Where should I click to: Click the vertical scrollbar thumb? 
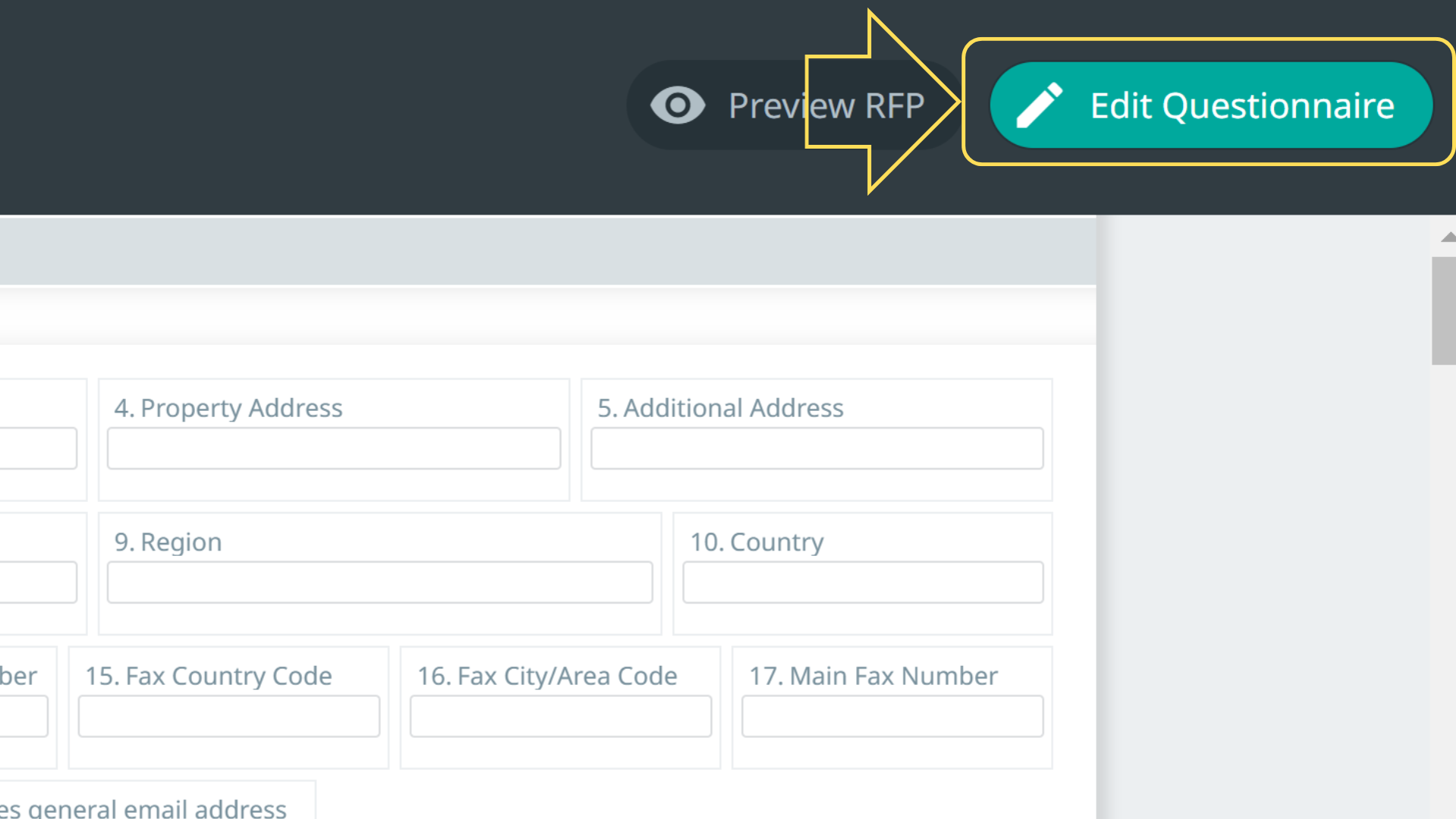(x=1443, y=311)
